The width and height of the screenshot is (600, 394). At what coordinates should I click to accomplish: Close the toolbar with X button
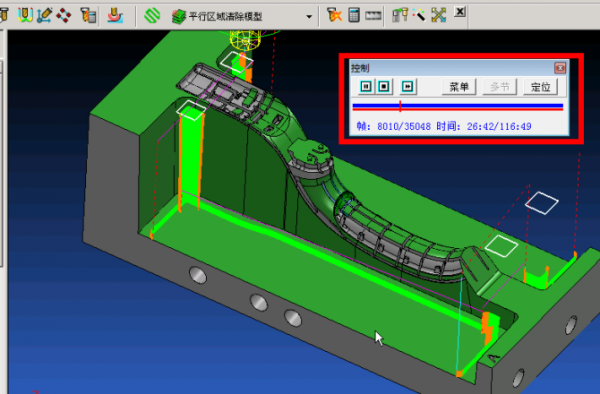pyautogui.click(x=460, y=12)
